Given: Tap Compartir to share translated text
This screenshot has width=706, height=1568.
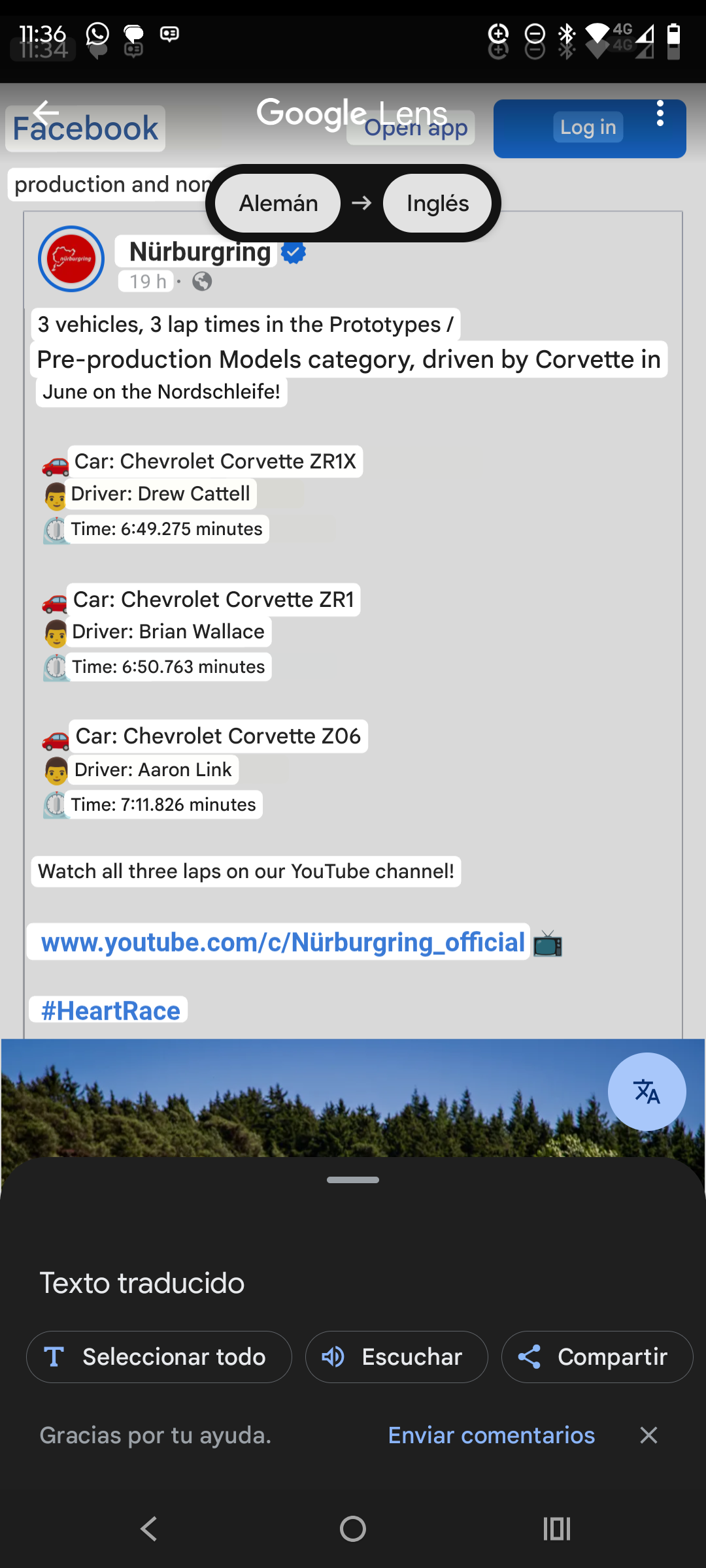Looking at the screenshot, I should click(597, 1357).
